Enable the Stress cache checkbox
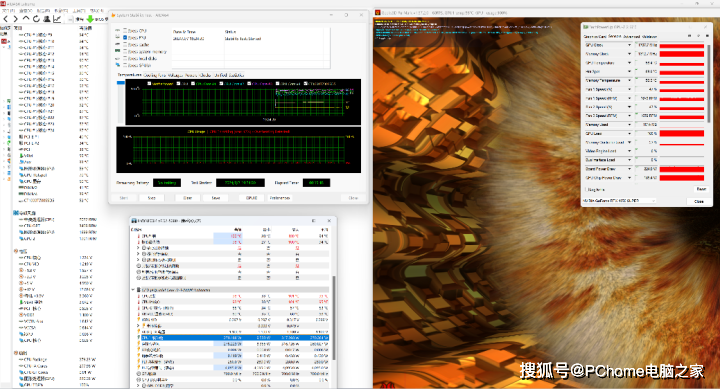This screenshot has height=389, width=720. point(125,45)
